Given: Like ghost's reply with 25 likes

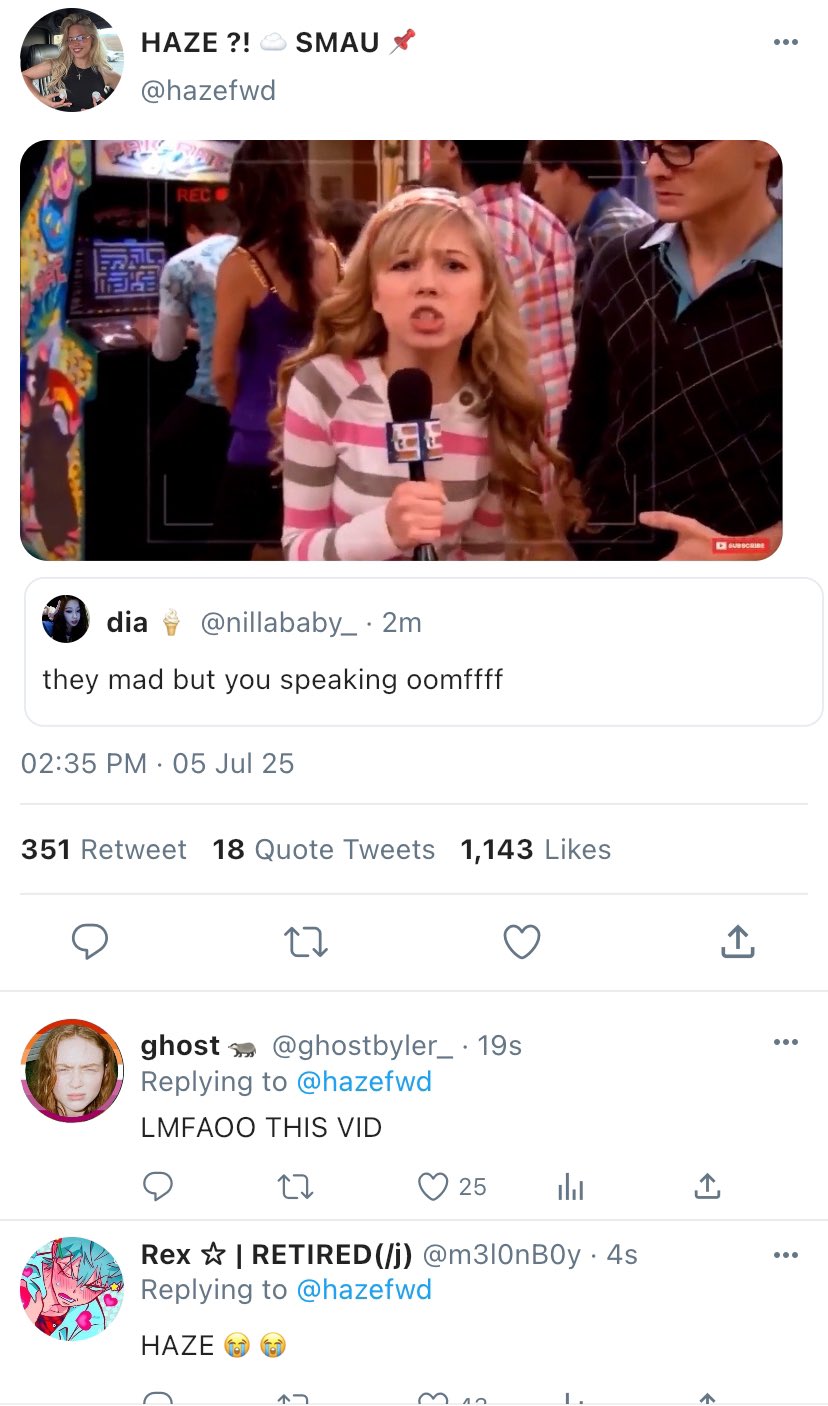Looking at the screenshot, I should point(434,1187).
